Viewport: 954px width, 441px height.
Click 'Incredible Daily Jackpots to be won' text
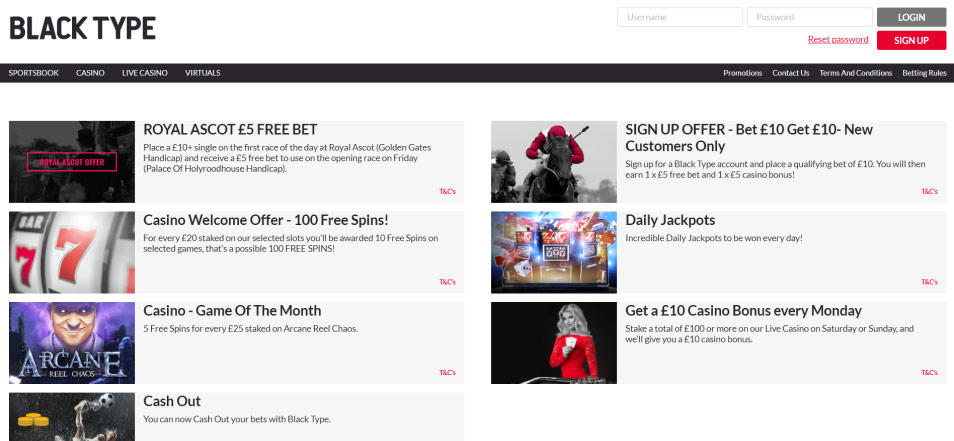(714, 238)
